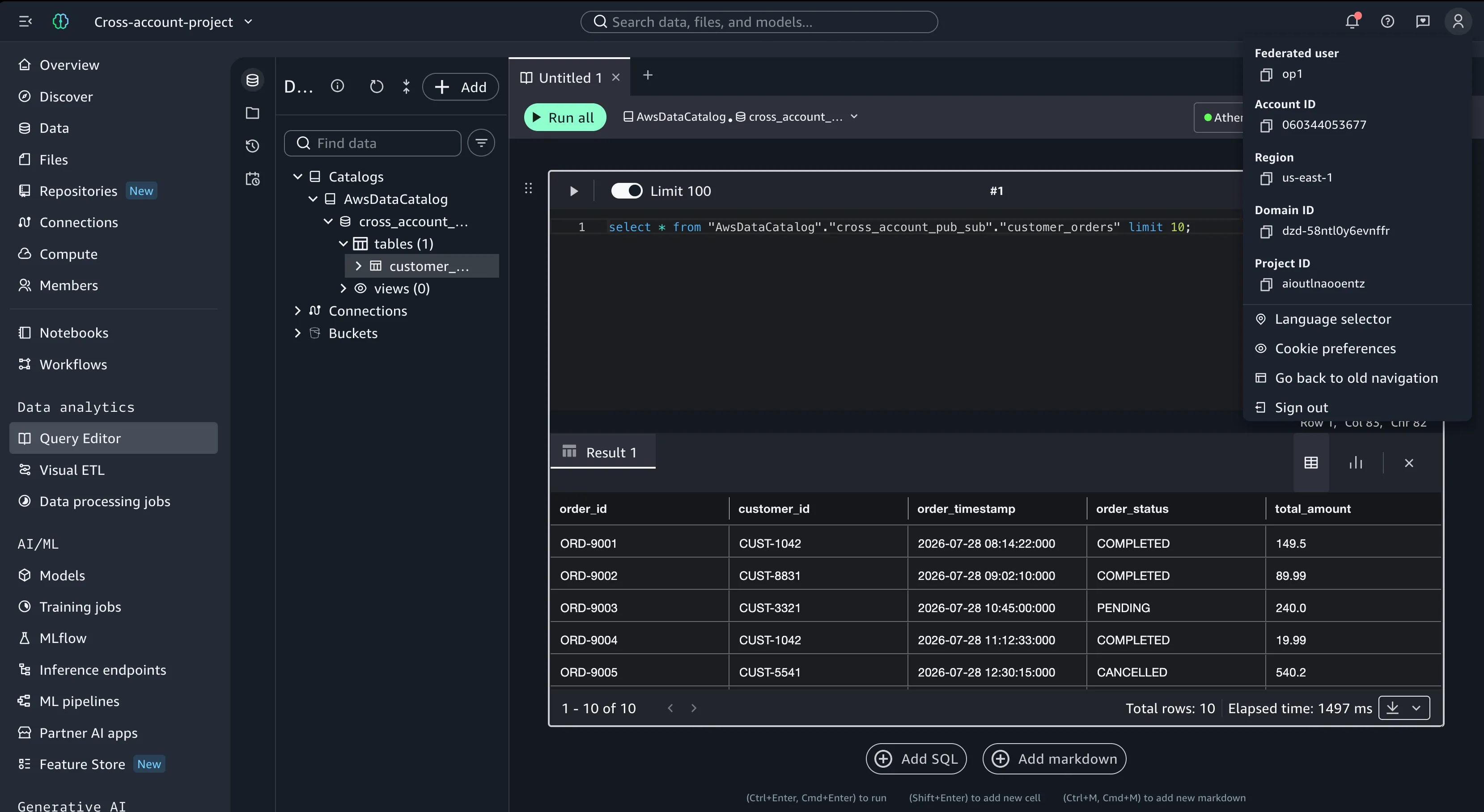The image size is (1484, 812).
Task: Grab the cell drag handle dots
Action: (x=528, y=188)
